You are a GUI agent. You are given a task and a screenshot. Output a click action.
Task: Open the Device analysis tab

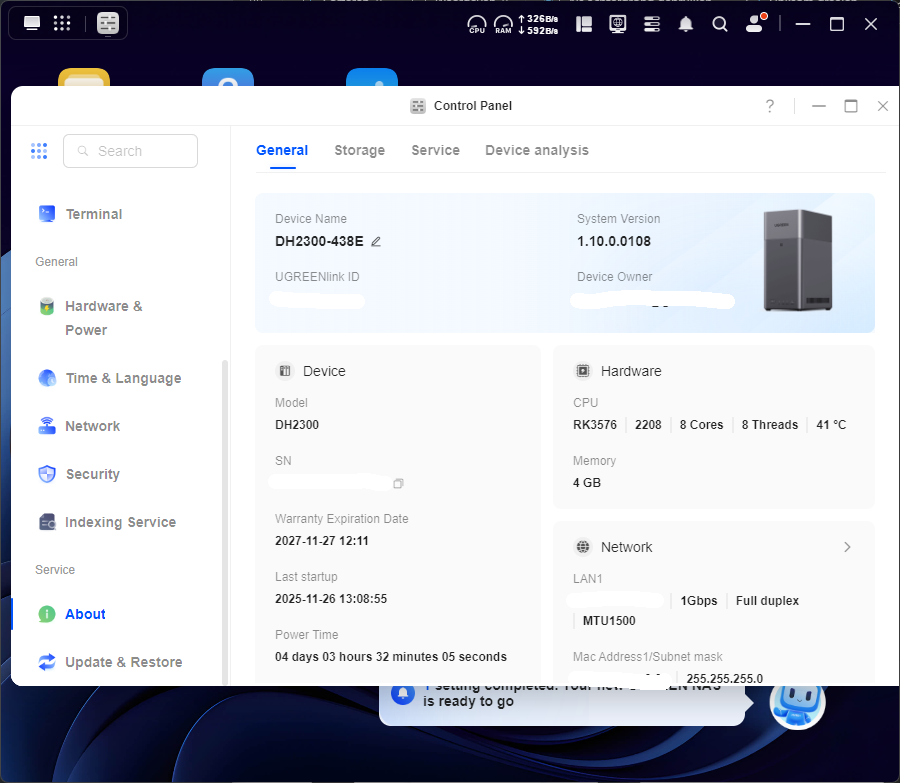pos(537,150)
